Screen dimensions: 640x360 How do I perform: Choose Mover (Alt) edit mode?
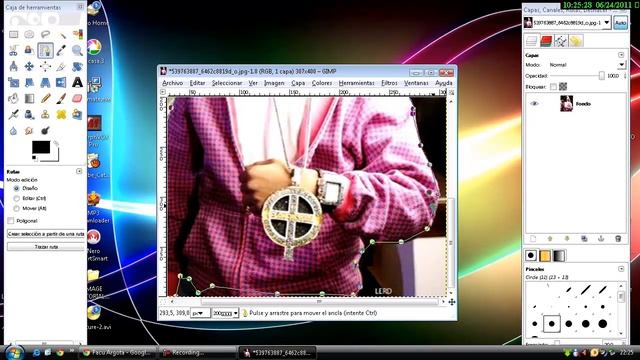tap(17, 208)
